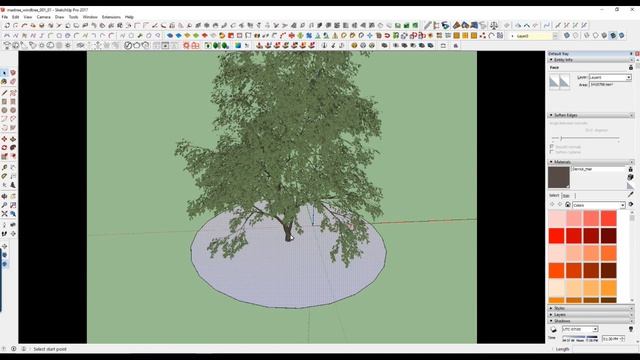Choose the Rotate tool
The height and width of the screenshot is (360, 640).
pyautogui.click(x=4, y=148)
